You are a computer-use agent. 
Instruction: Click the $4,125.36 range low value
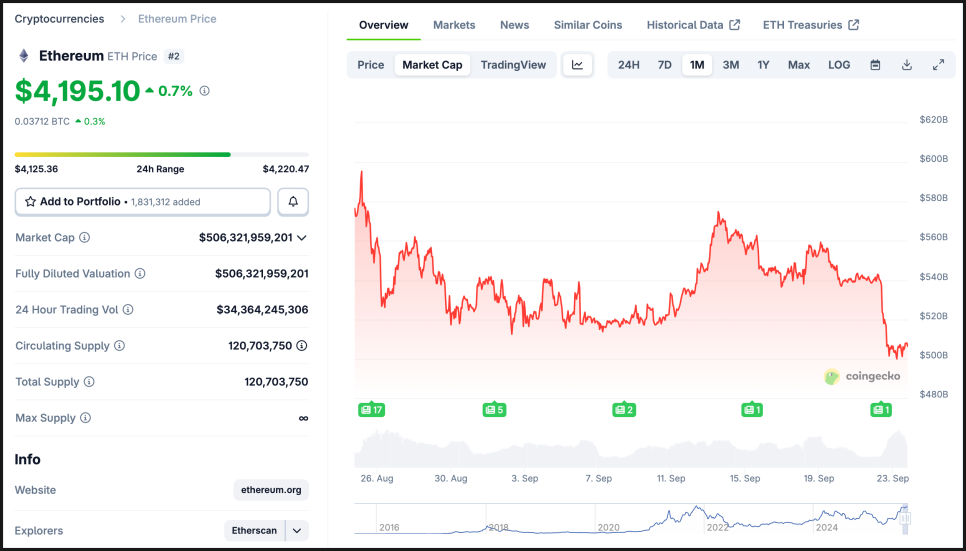[x=36, y=169]
